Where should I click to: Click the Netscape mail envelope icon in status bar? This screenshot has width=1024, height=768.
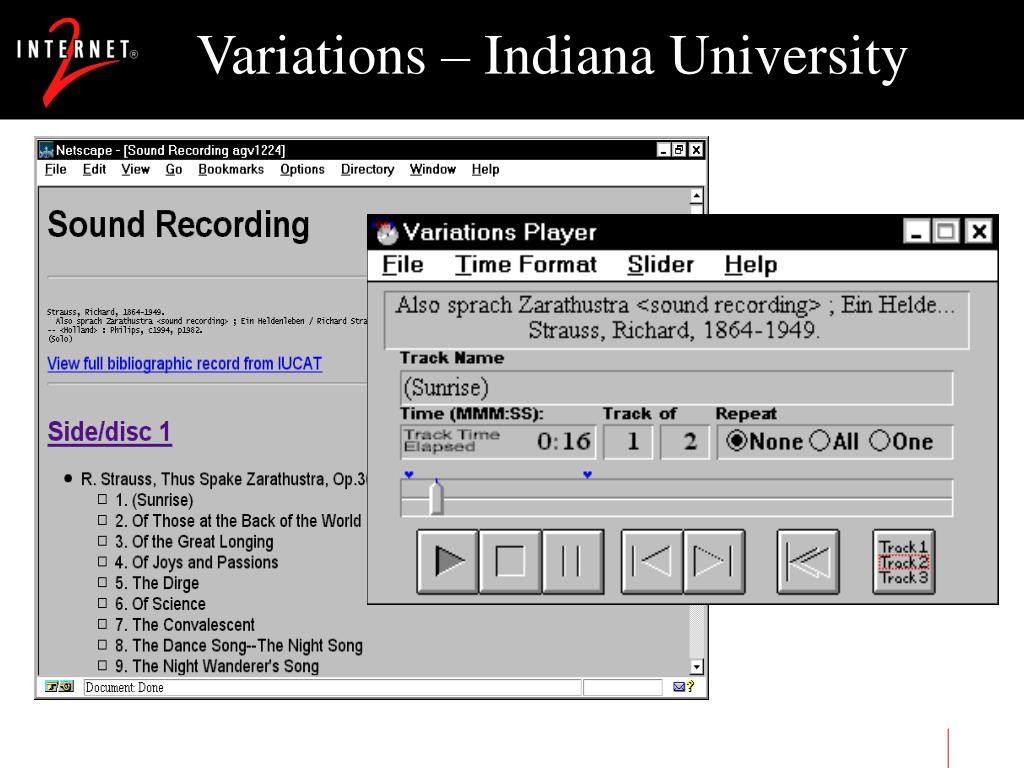click(x=679, y=687)
